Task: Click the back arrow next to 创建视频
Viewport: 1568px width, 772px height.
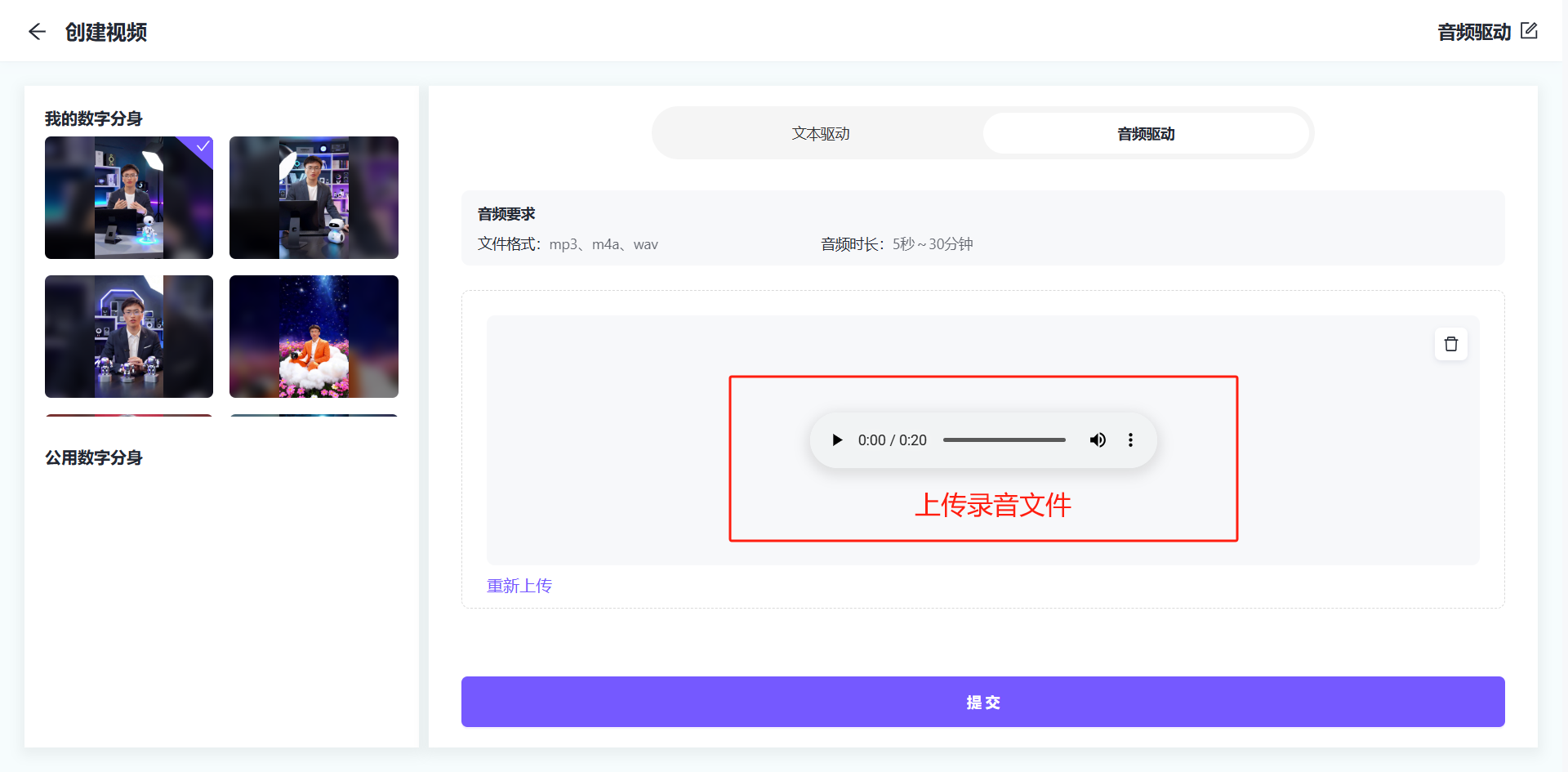Action: [x=37, y=32]
